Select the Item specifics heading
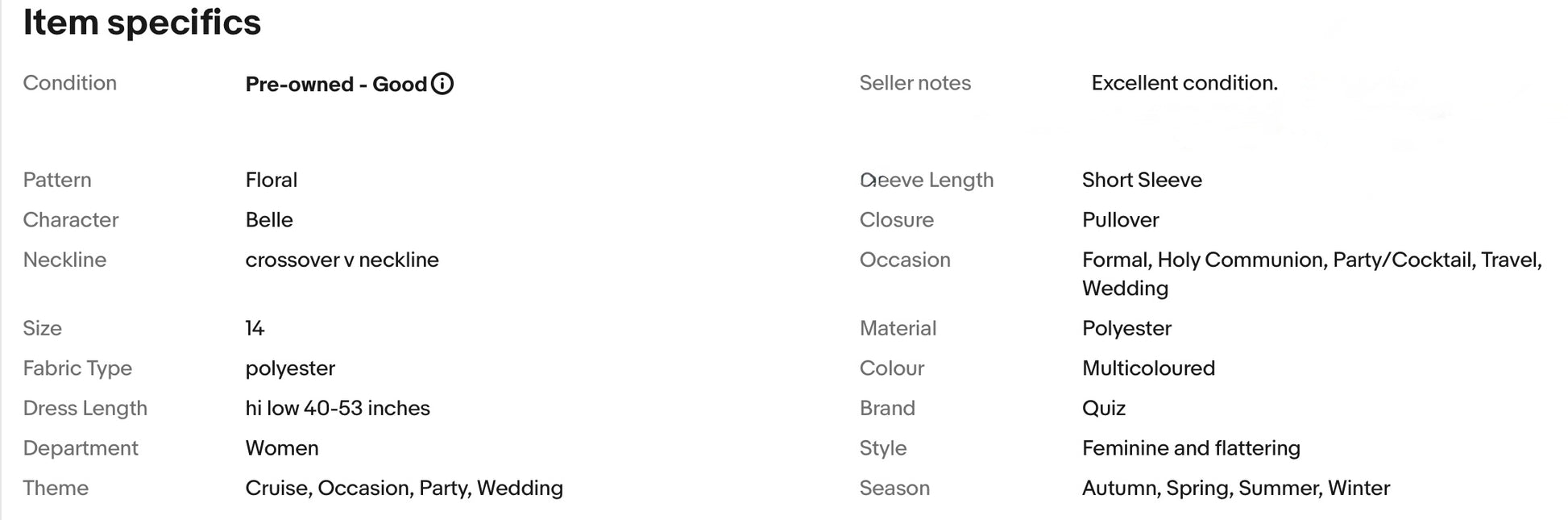Image resolution: width=1568 pixels, height=520 pixels. (x=142, y=23)
